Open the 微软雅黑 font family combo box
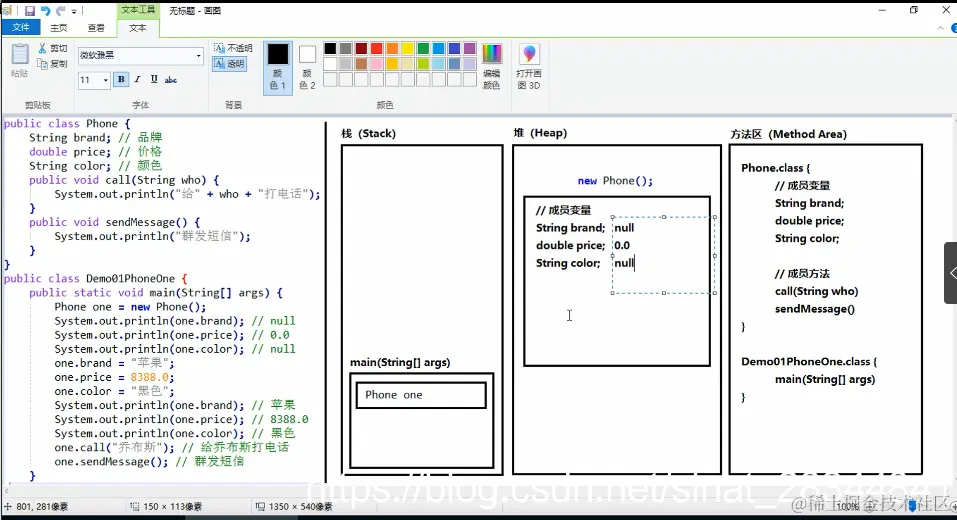957x520 pixels. pos(140,56)
